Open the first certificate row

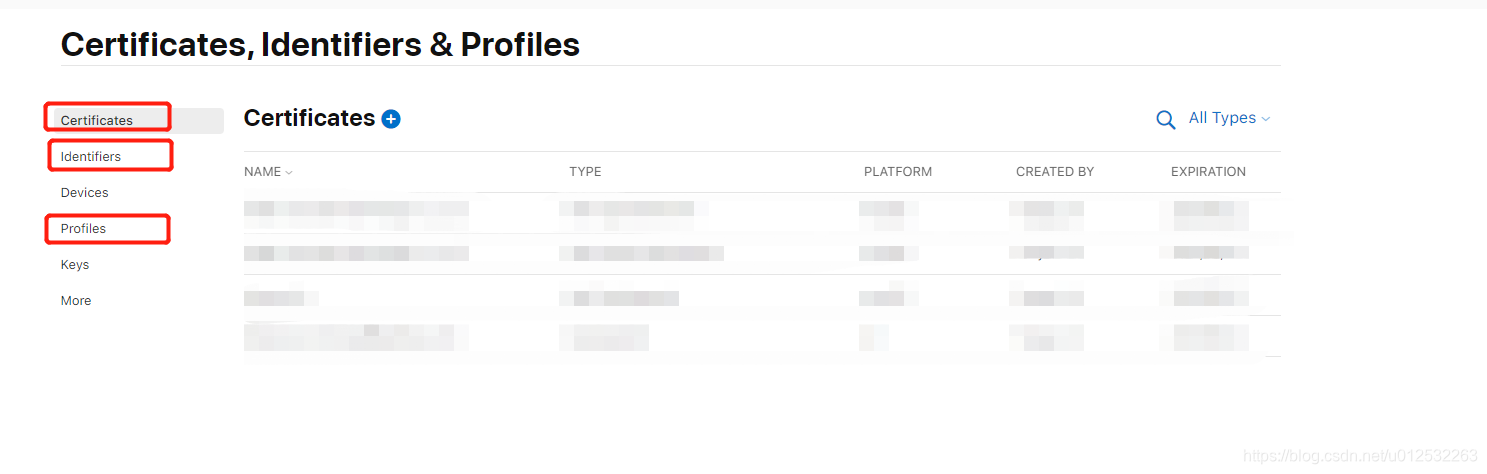click(356, 211)
